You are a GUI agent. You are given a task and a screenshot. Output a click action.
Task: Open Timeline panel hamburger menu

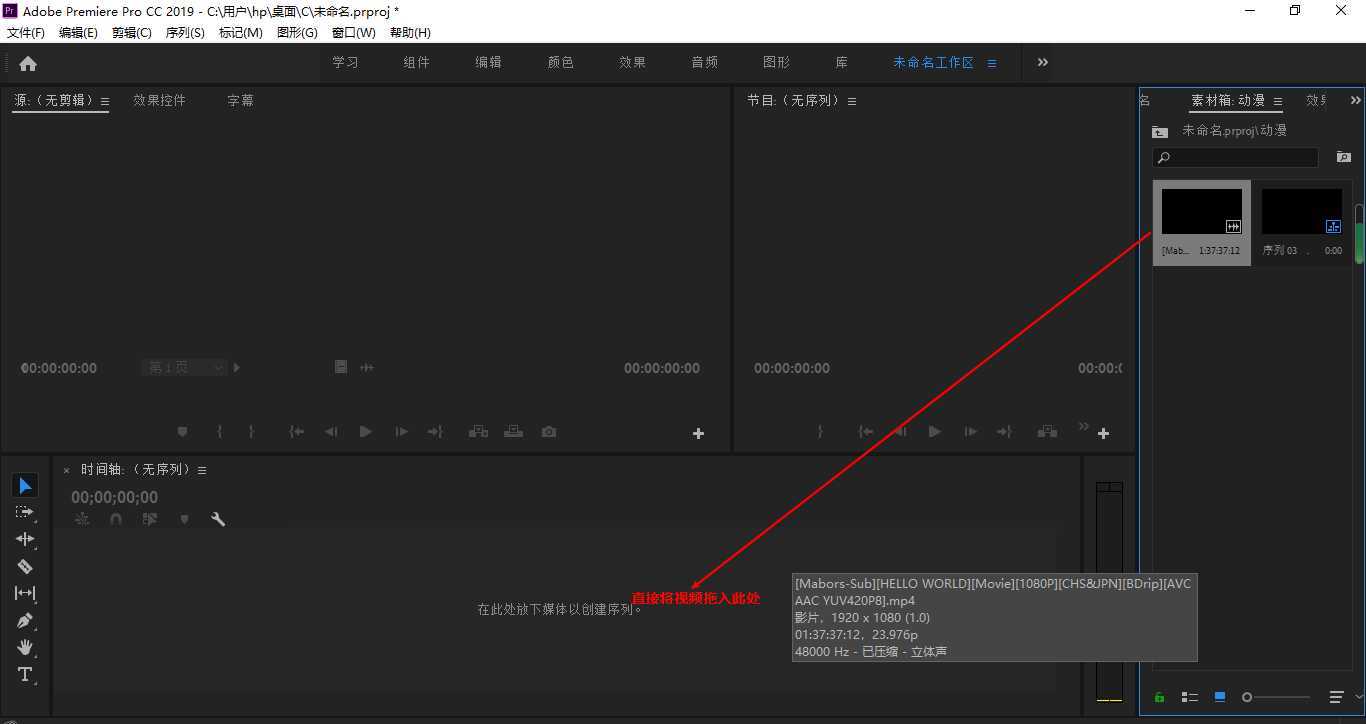202,470
